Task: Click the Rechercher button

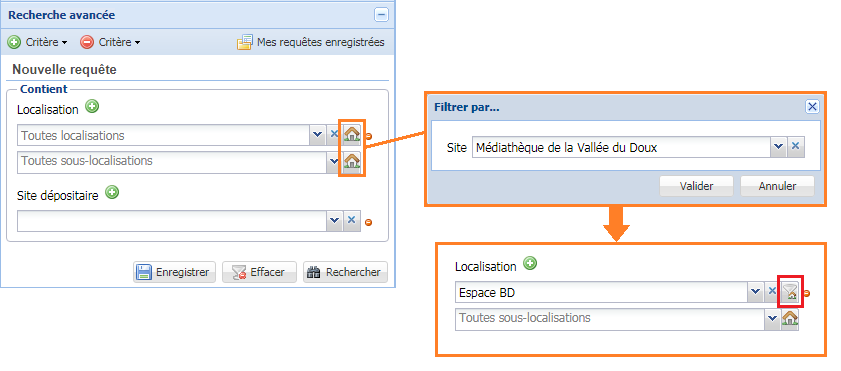Action: (345, 272)
